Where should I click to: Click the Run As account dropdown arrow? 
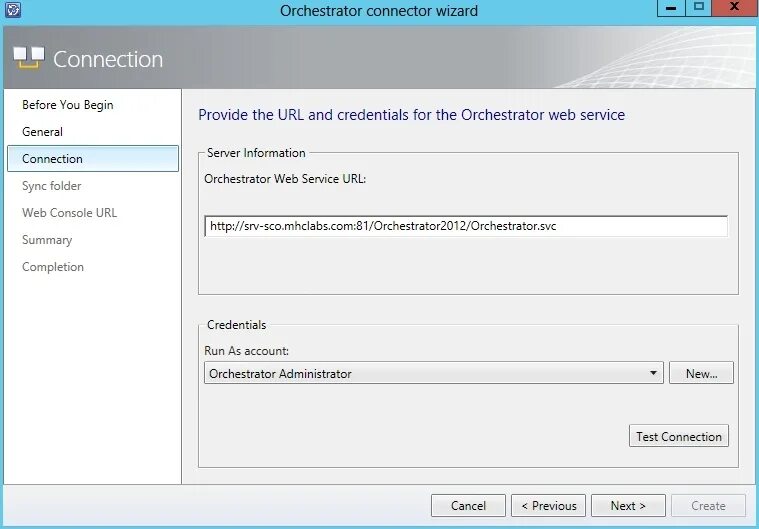coord(653,373)
